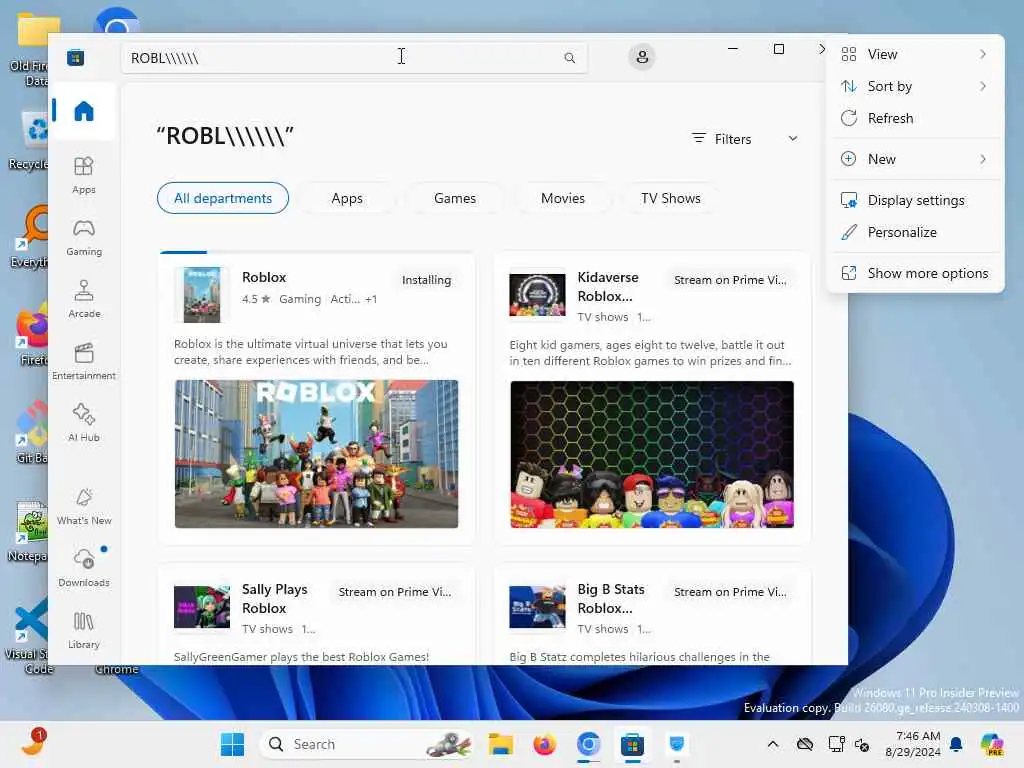Click the Everything search desktop shortcut
Image resolution: width=1024 pixels, height=768 pixels.
click(x=30, y=236)
